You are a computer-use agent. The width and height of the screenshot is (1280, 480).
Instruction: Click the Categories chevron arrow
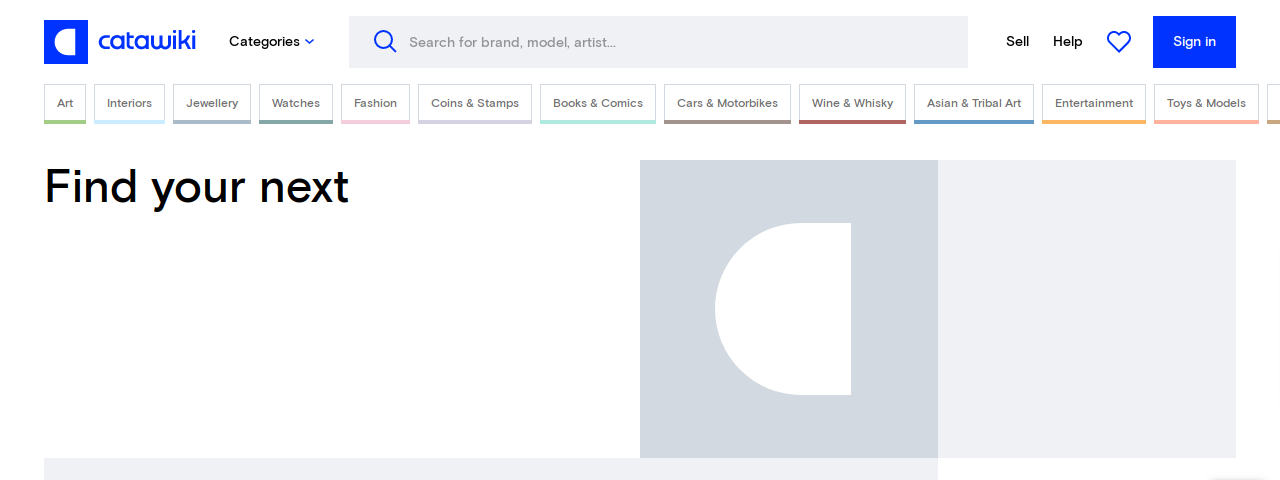(310, 42)
